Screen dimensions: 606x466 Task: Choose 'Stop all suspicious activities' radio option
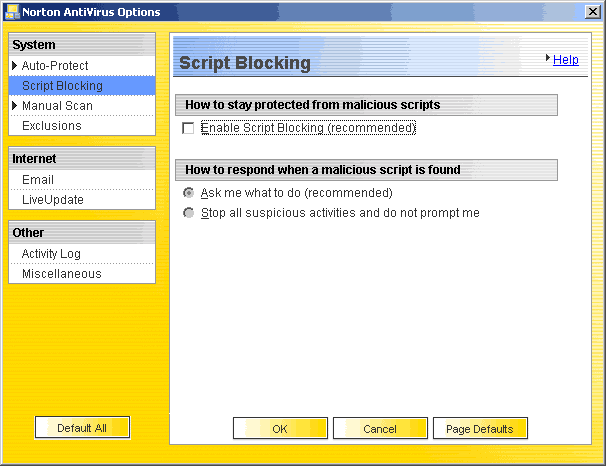click(x=188, y=213)
